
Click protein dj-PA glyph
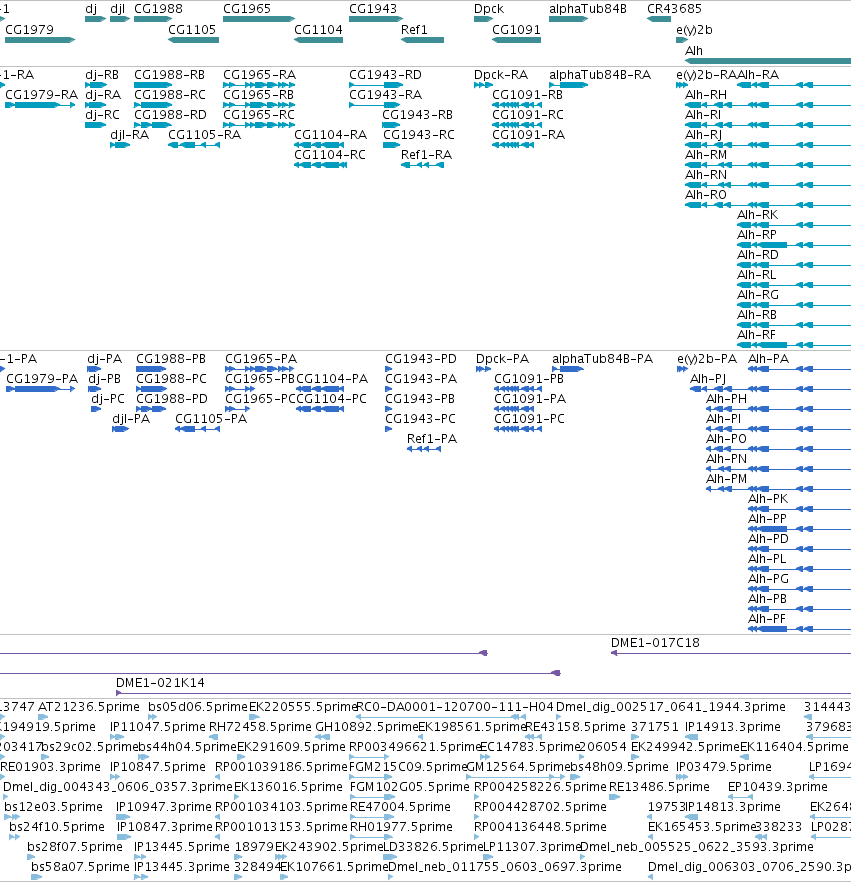94,369
